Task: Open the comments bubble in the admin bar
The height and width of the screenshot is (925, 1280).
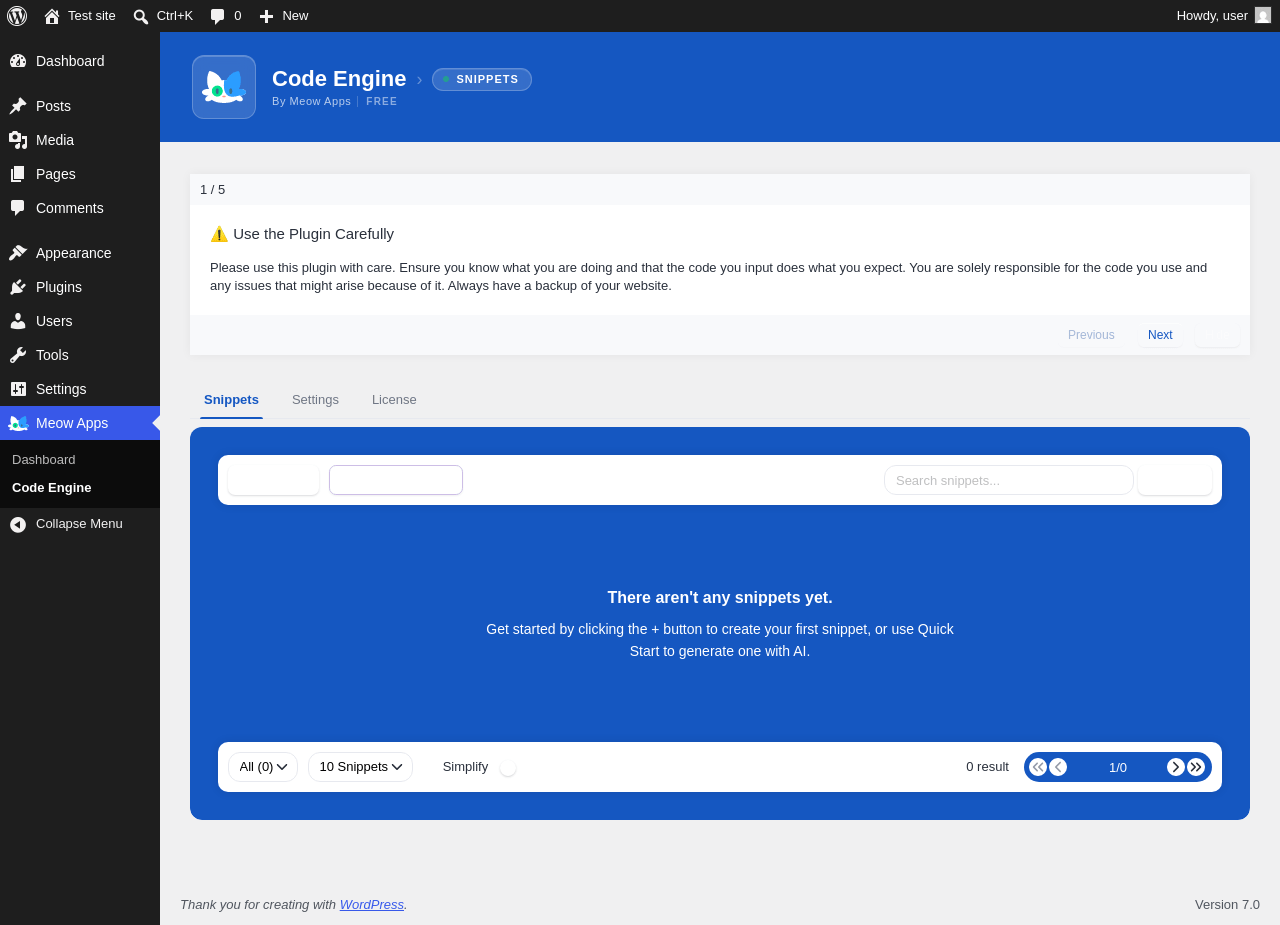Action: (x=226, y=16)
